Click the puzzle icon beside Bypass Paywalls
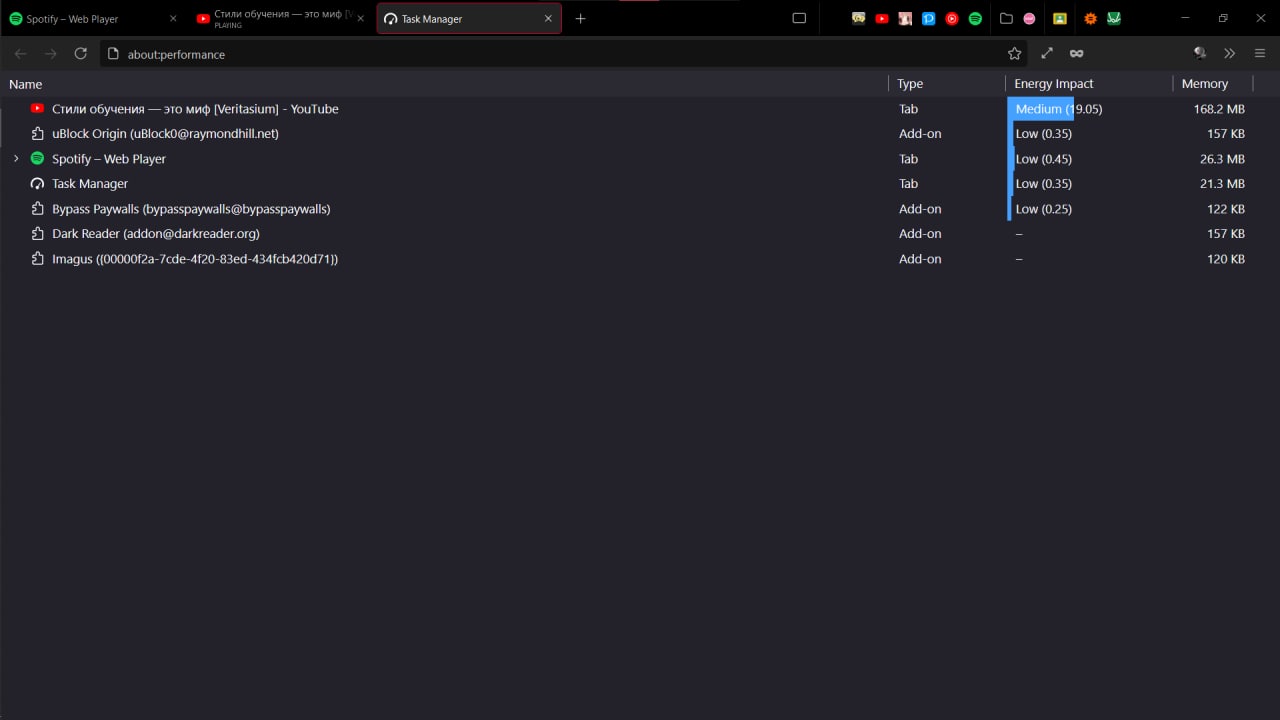The width and height of the screenshot is (1280, 720). pyautogui.click(x=37, y=209)
